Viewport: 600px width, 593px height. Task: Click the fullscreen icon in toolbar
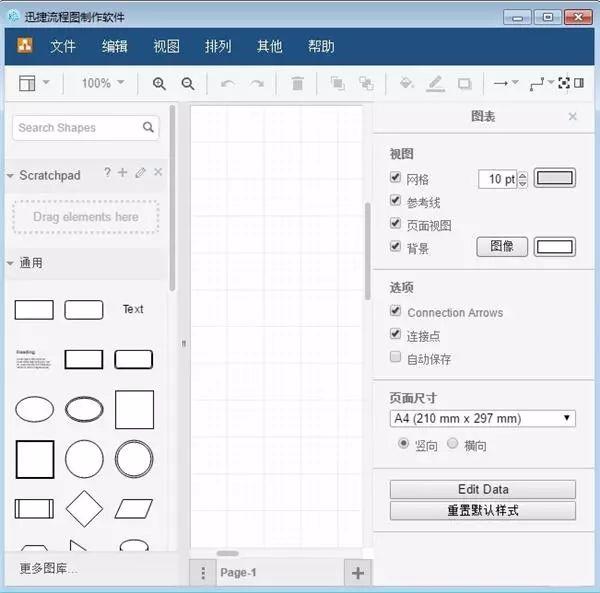564,83
